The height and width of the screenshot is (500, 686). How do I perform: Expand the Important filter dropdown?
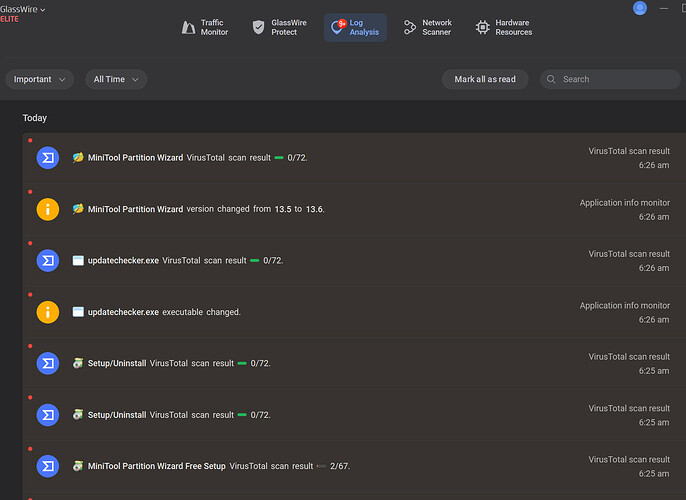[x=40, y=79]
